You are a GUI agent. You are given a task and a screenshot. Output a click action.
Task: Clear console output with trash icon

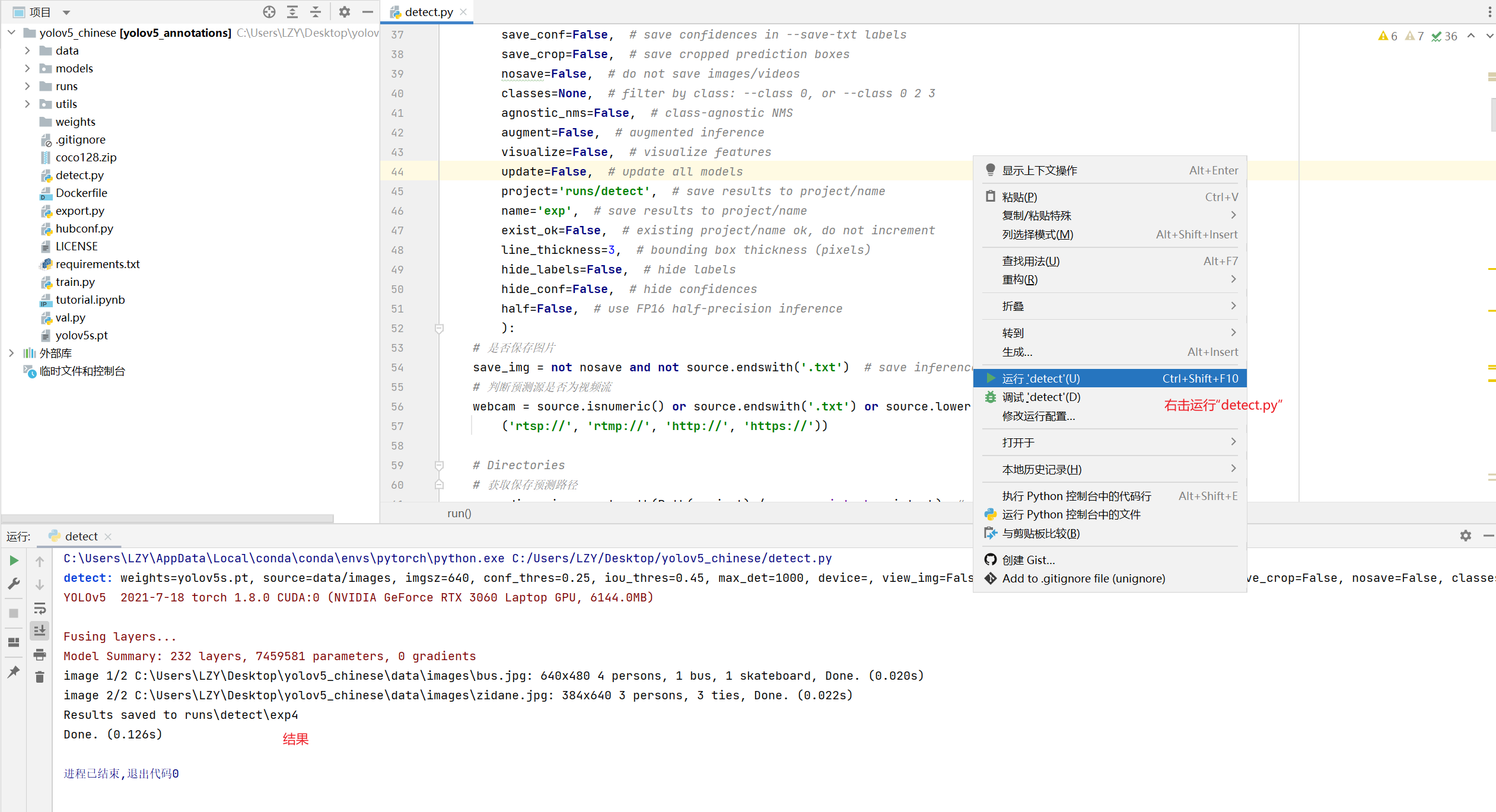[40, 677]
